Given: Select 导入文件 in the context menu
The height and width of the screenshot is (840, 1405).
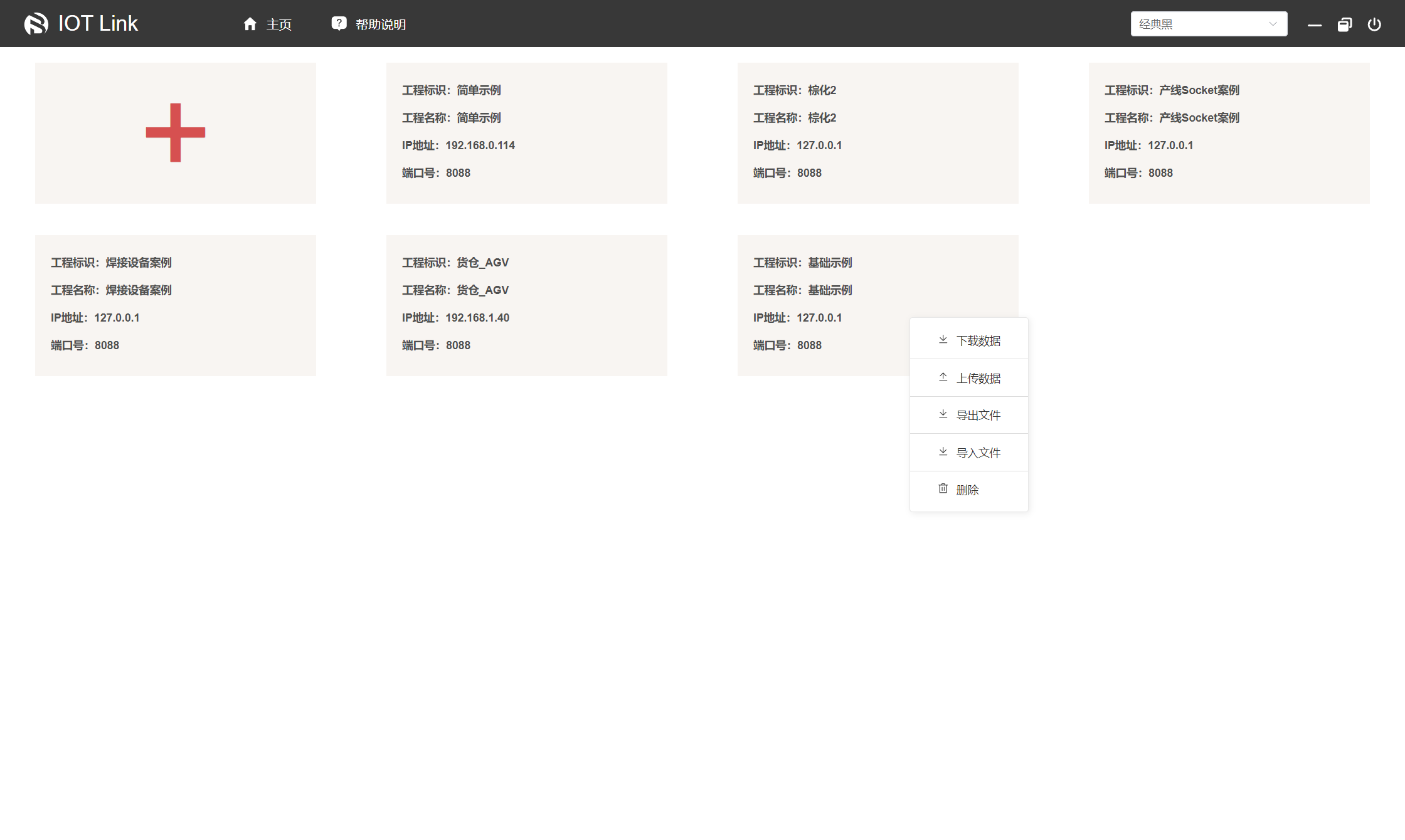Looking at the screenshot, I should click(x=969, y=453).
